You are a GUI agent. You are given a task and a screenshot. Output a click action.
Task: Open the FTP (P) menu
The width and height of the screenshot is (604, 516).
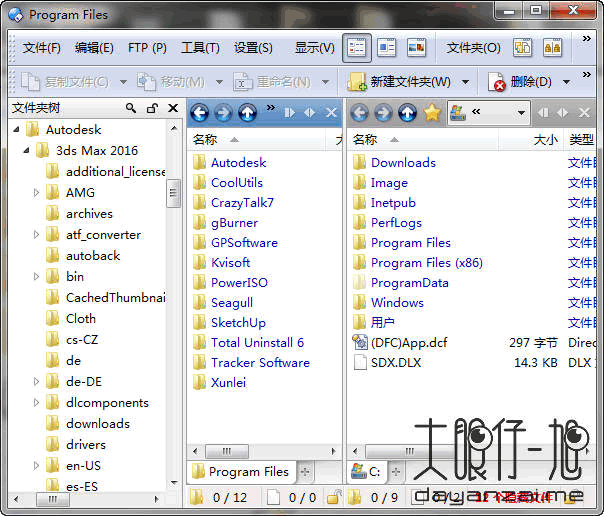147,48
